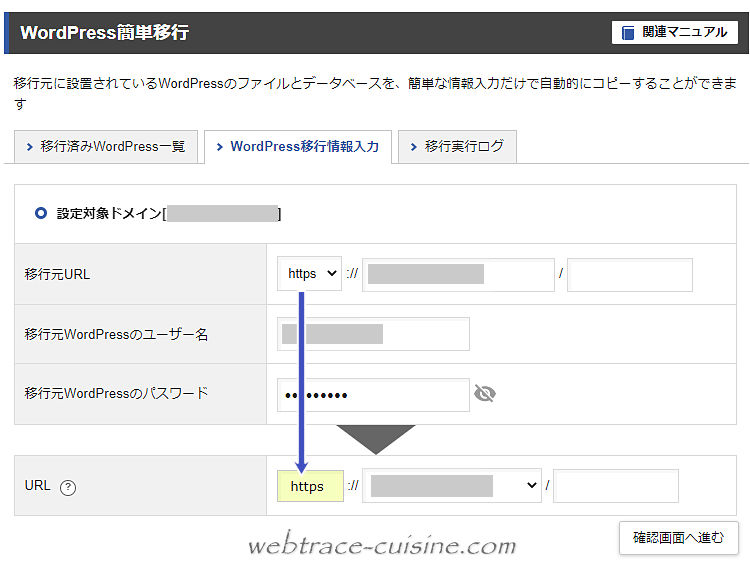This screenshot has width=750, height=565.
Task: Switch to 移行済みWordPress一覧 tab
Action: (x=106, y=146)
